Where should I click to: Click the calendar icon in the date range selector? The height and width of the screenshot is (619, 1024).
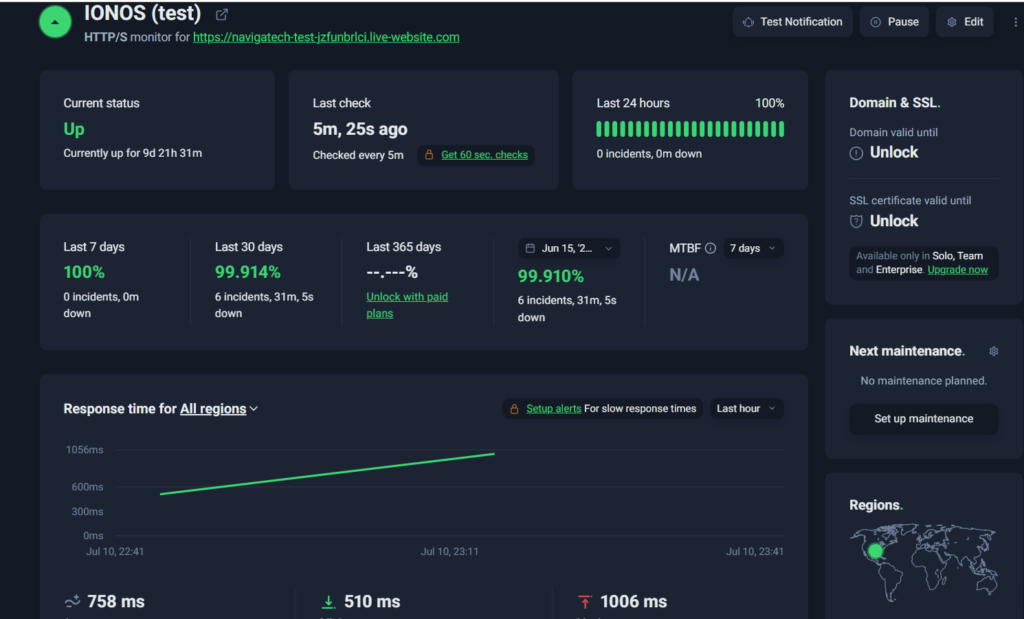click(530, 248)
